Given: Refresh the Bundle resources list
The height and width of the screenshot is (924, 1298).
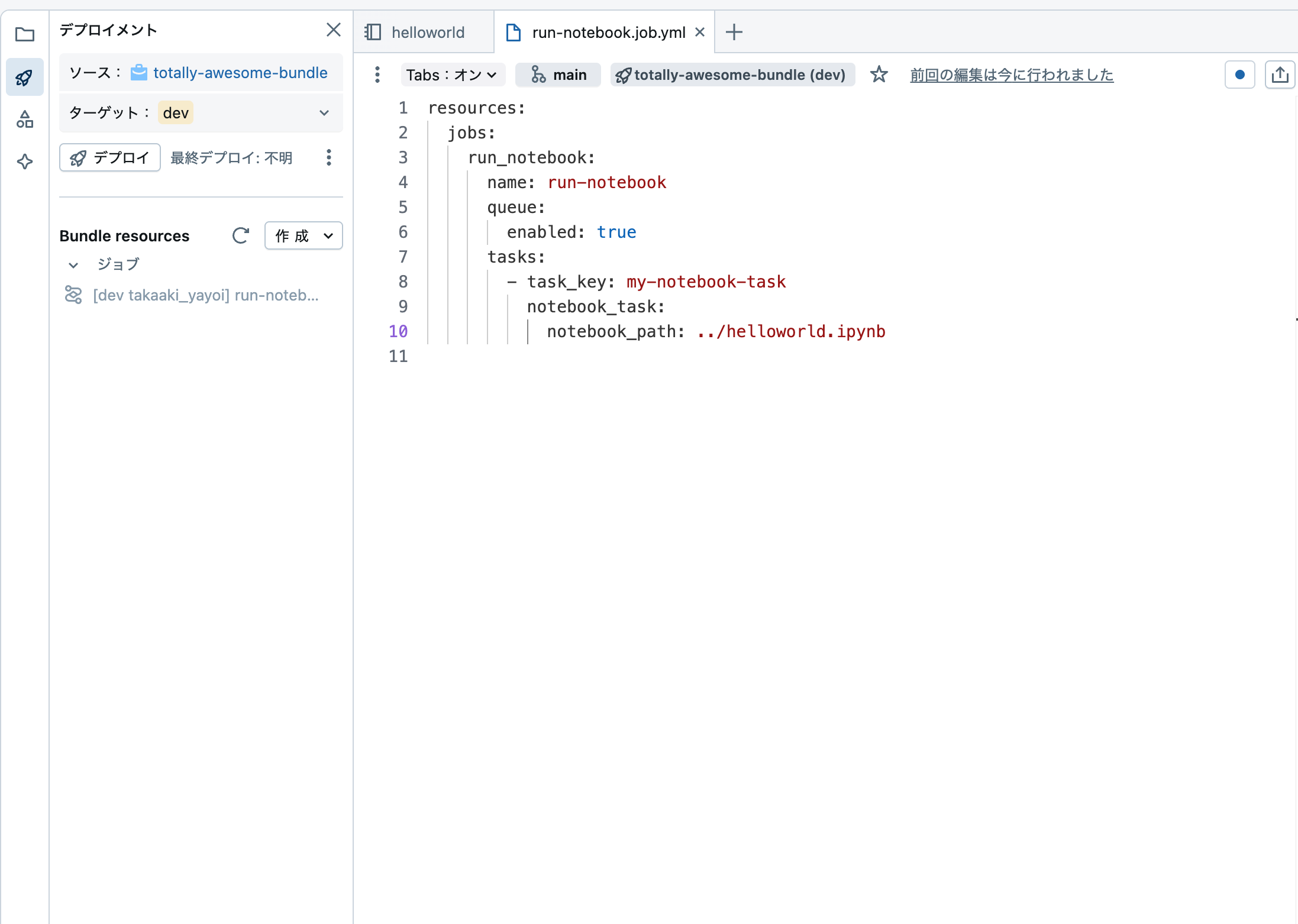Looking at the screenshot, I should coord(240,235).
